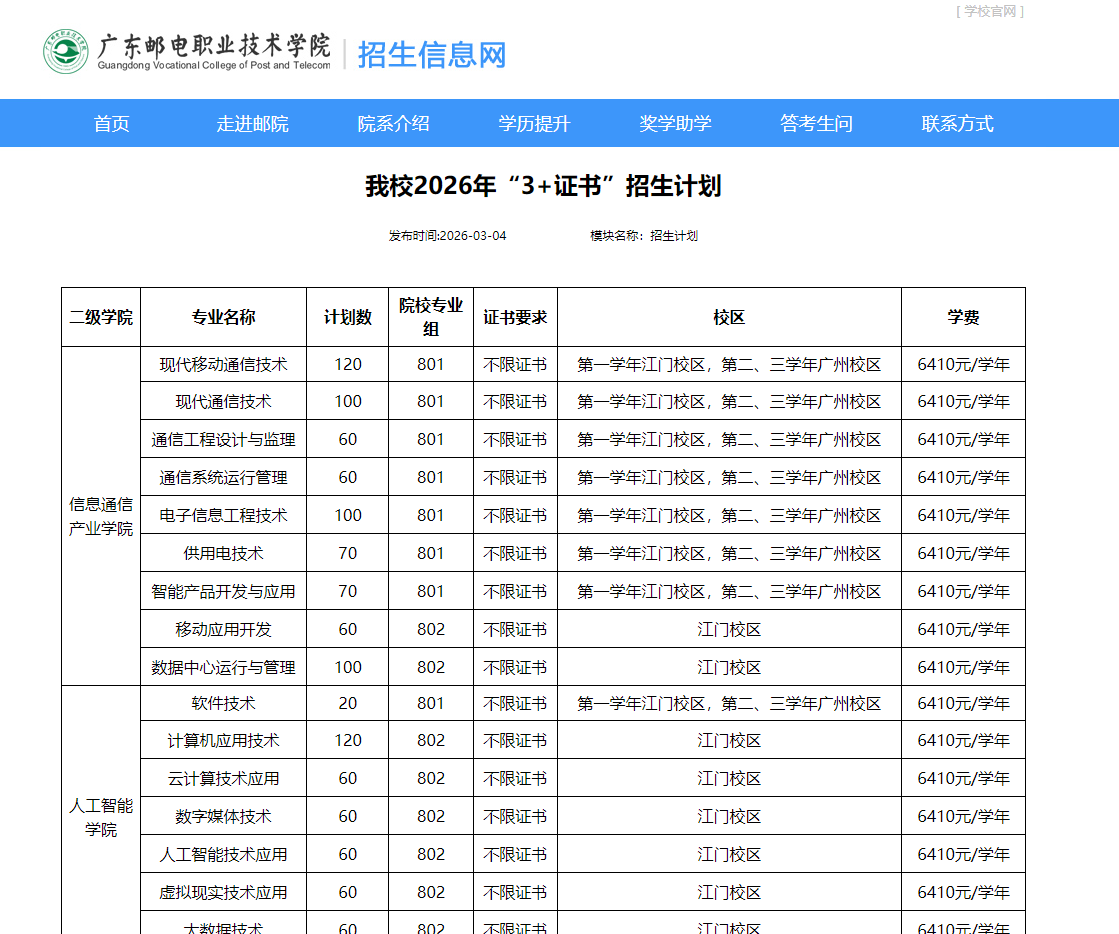Open the 走进邮电 menu item
The height and width of the screenshot is (934, 1119).
(252, 123)
